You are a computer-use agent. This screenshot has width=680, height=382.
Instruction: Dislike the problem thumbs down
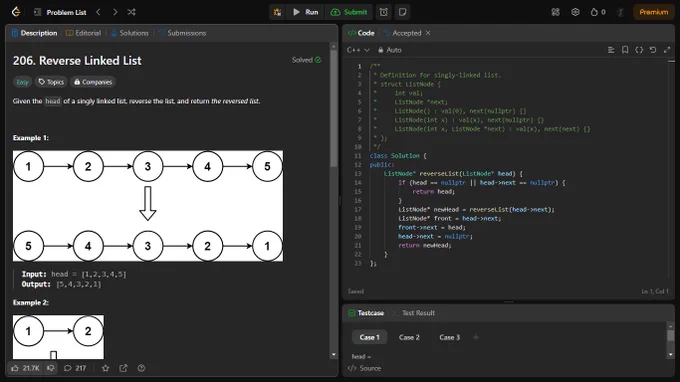[x=51, y=368]
